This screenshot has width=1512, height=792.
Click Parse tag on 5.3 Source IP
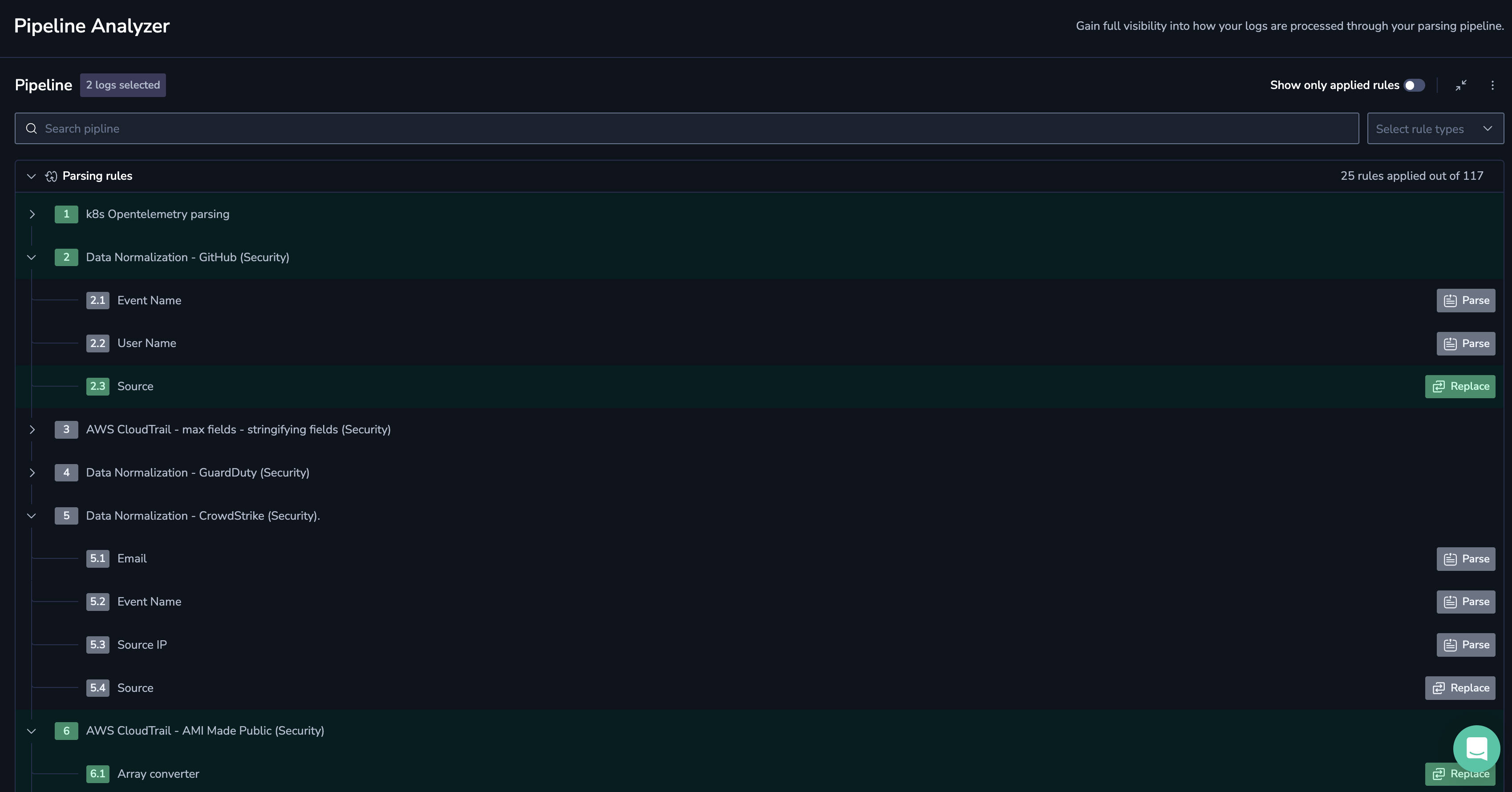click(x=1466, y=645)
